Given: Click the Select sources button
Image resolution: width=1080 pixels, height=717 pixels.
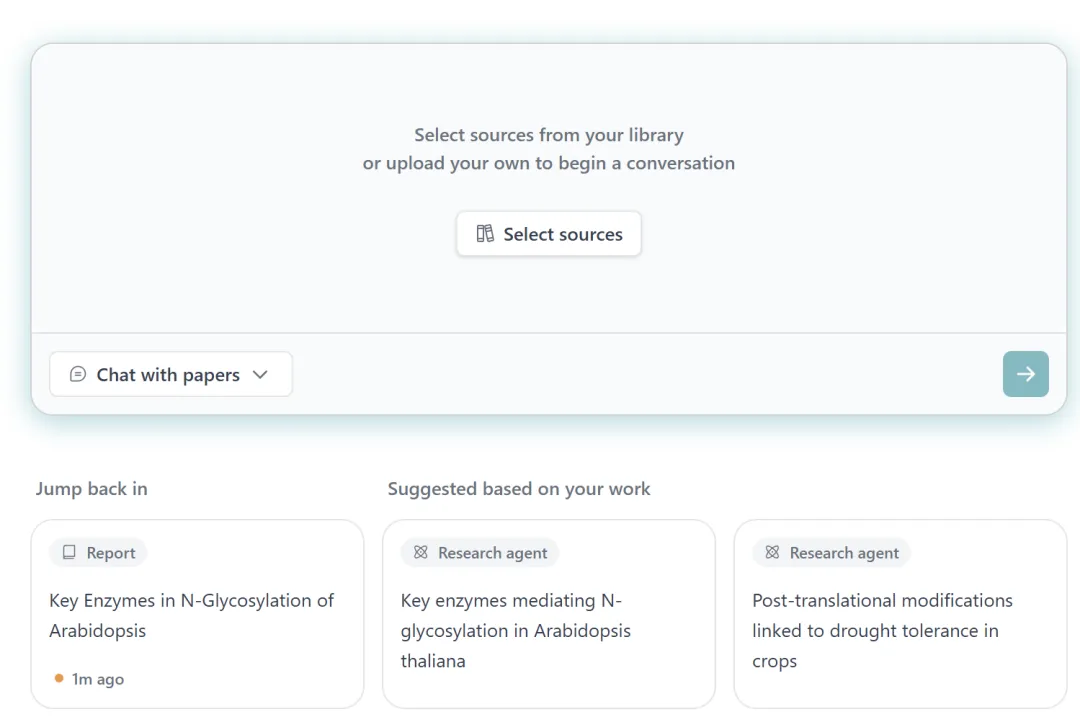Looking at the screenshot, I should 548,234.
